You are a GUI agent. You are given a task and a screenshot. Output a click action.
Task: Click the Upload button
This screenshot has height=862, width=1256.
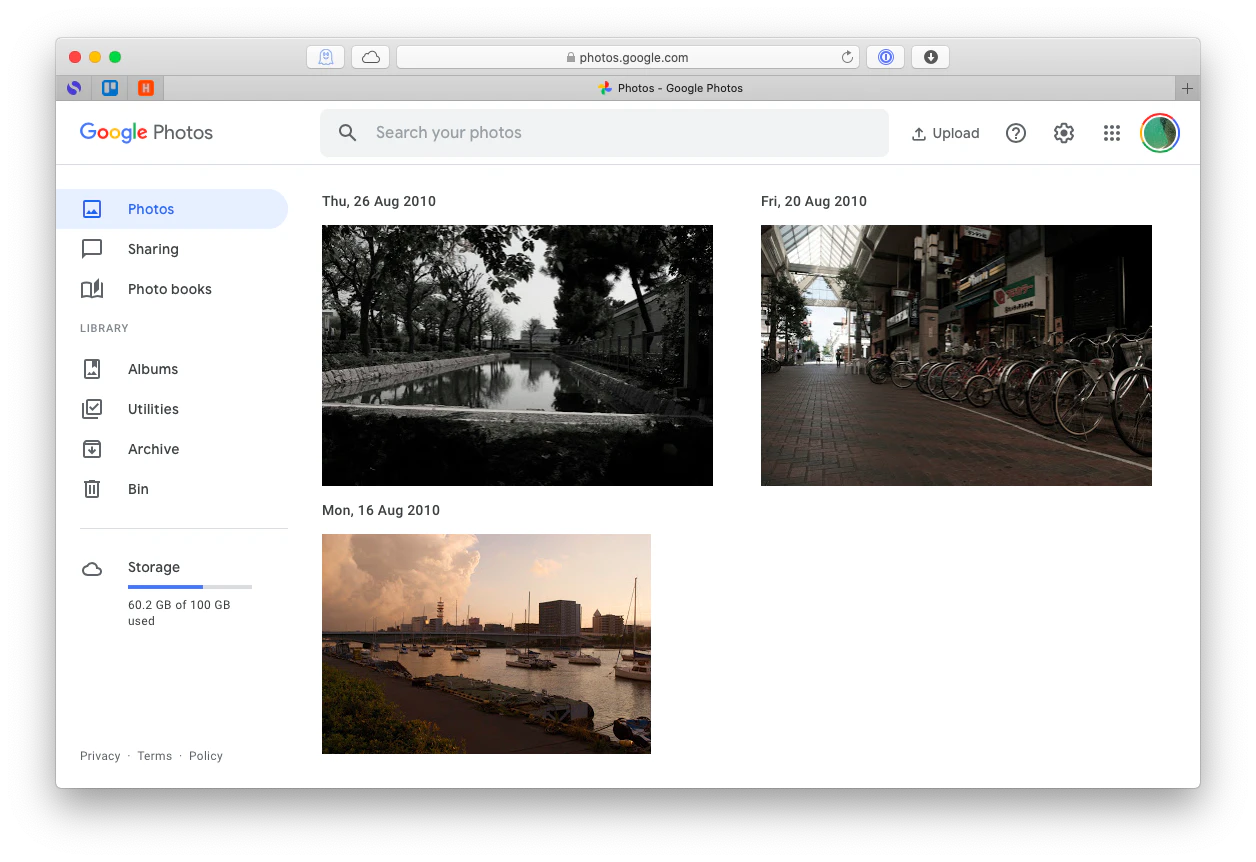click(945, 133)
